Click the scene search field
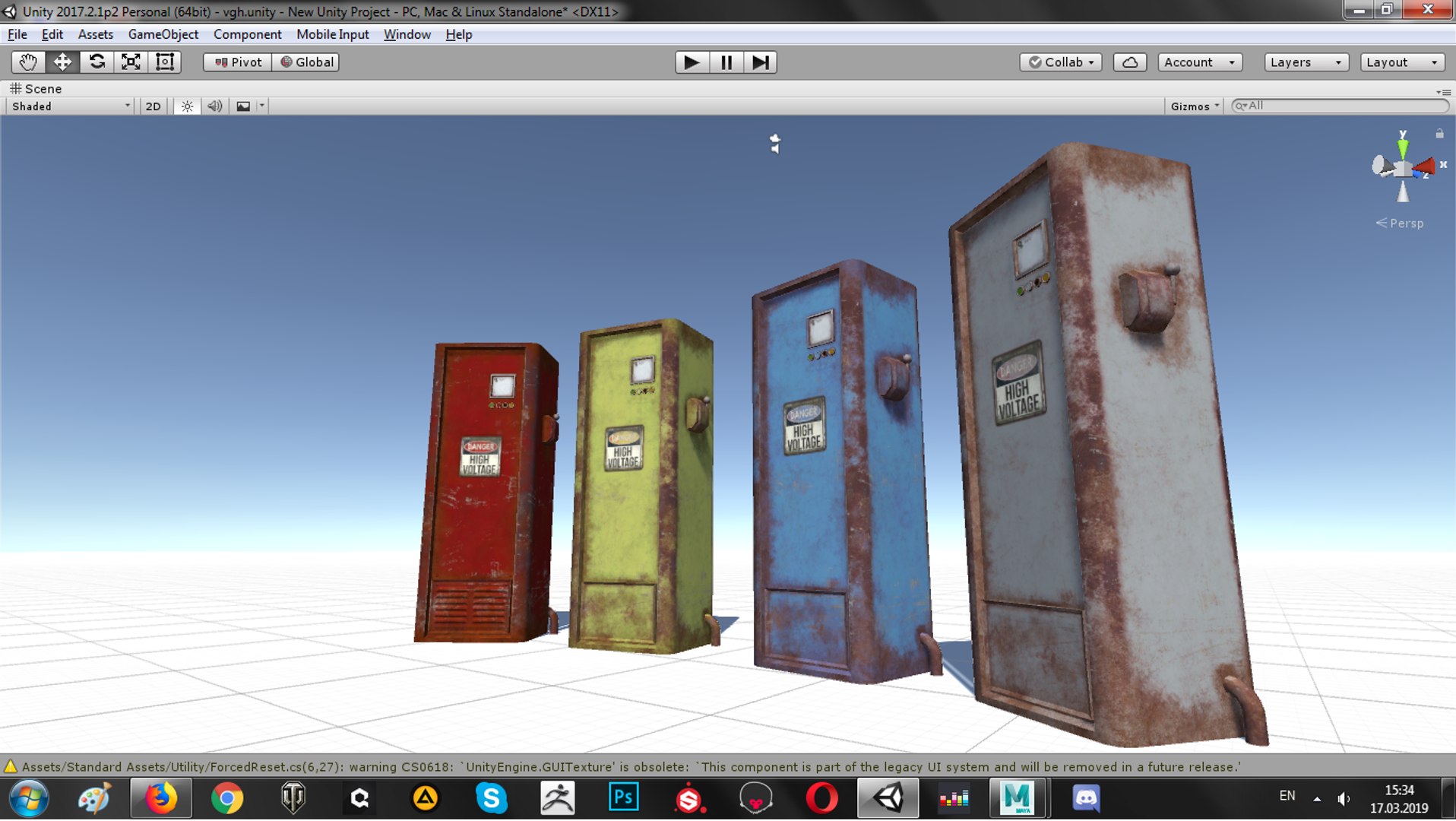Viewport: 1456px width, 821px height. (x=1340, y=106)
